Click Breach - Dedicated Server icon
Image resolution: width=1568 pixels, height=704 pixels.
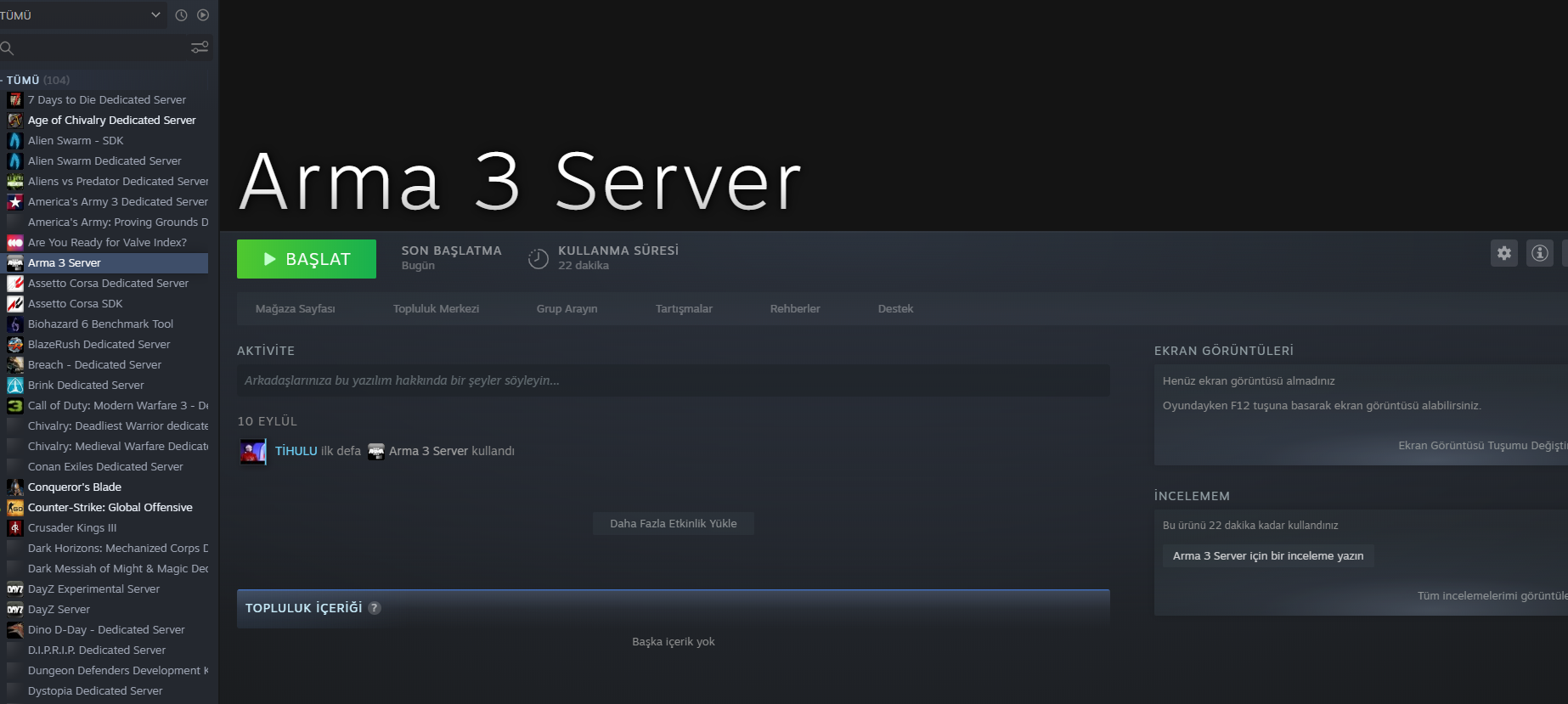[15, 365]
